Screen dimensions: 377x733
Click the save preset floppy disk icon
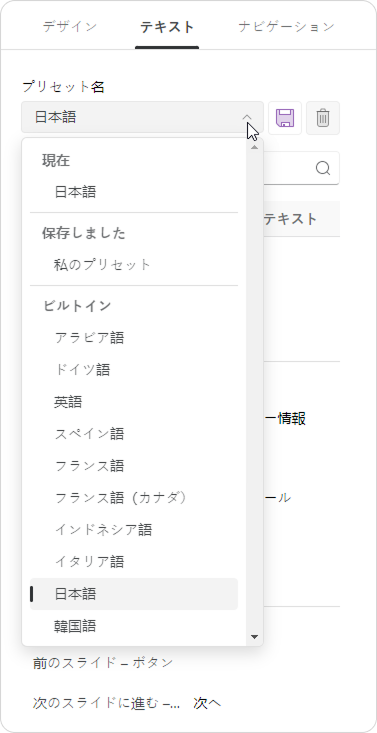285,118
